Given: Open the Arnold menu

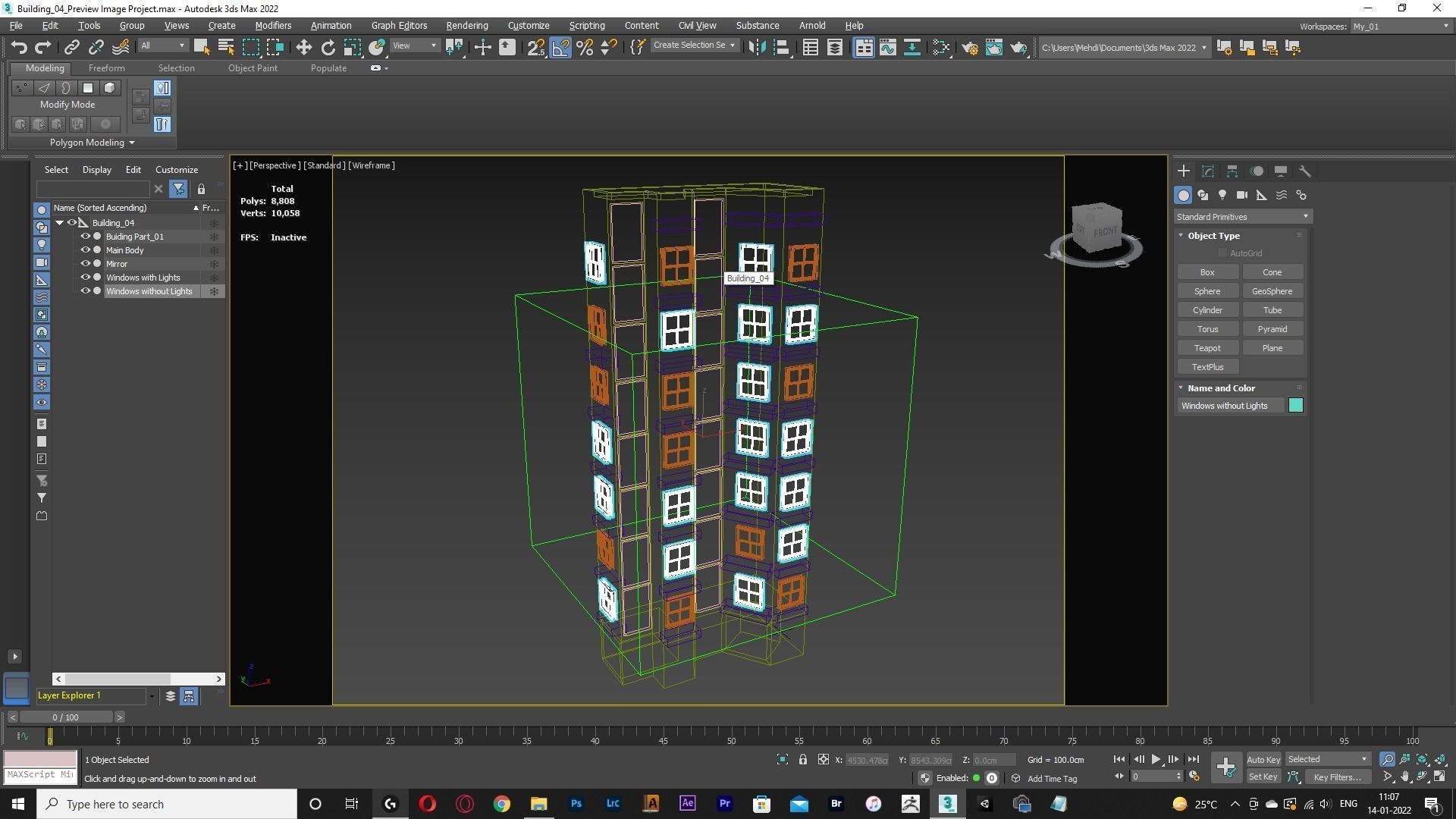Looking at the screenshot, I should 811,26.
